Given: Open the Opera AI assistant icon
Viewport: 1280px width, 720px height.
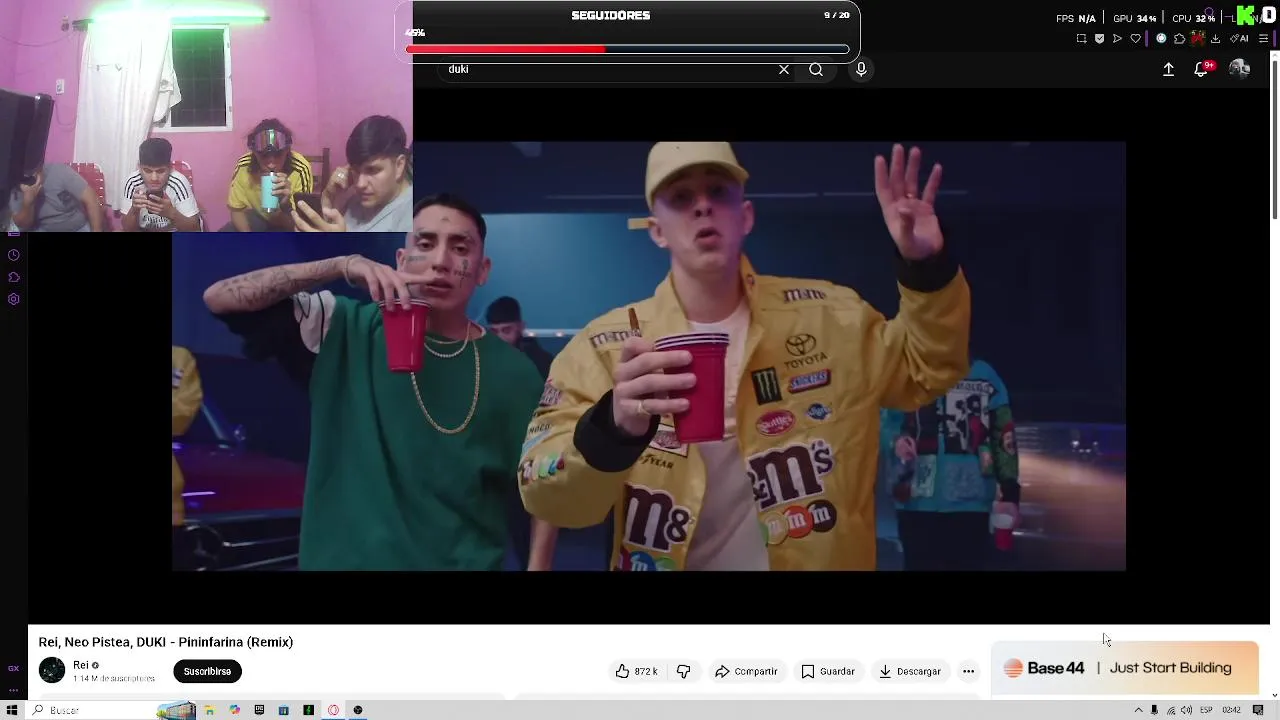Looking at the screenshot, I should point(1239,38).
